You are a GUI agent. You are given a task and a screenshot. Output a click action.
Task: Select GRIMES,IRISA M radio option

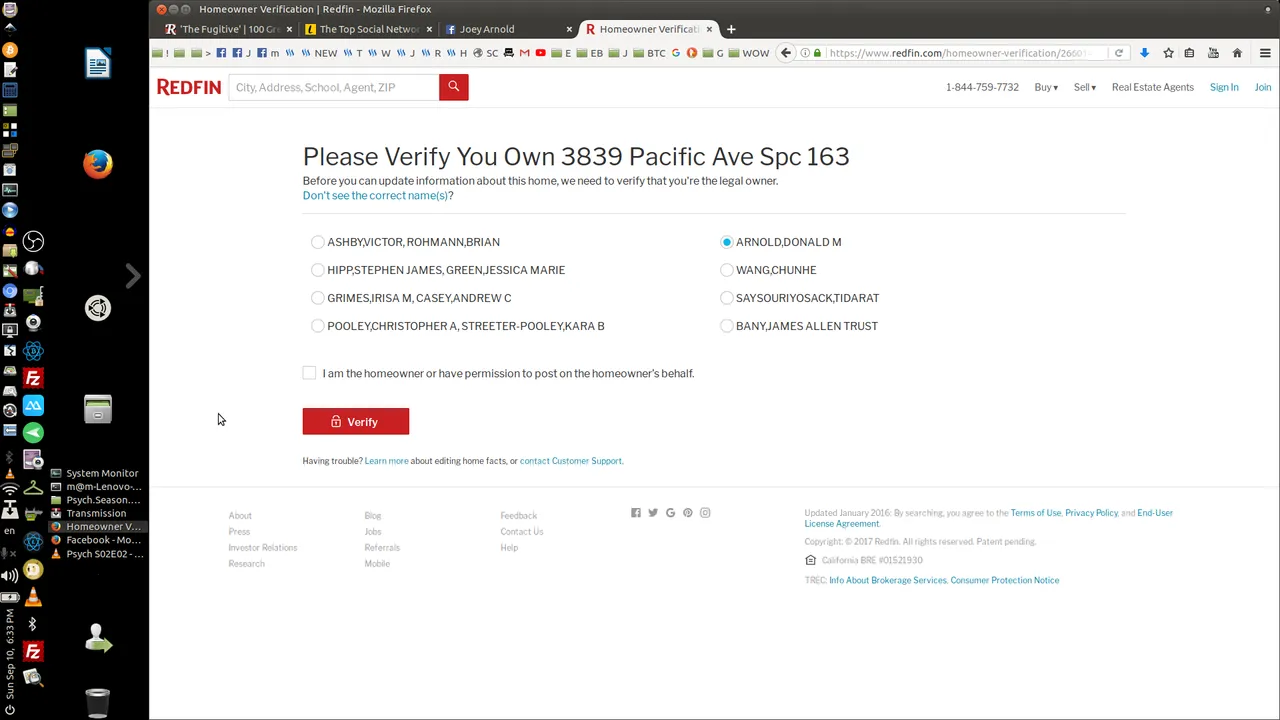[318, 298]
